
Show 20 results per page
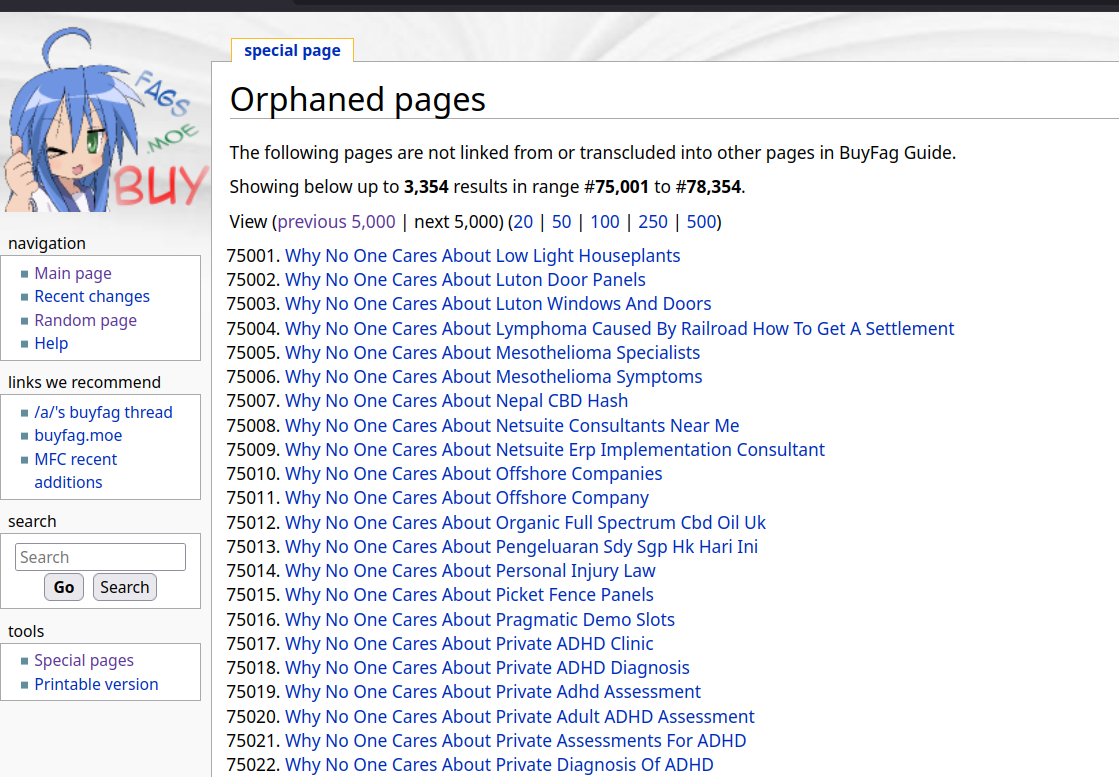(x=523, y=222)
